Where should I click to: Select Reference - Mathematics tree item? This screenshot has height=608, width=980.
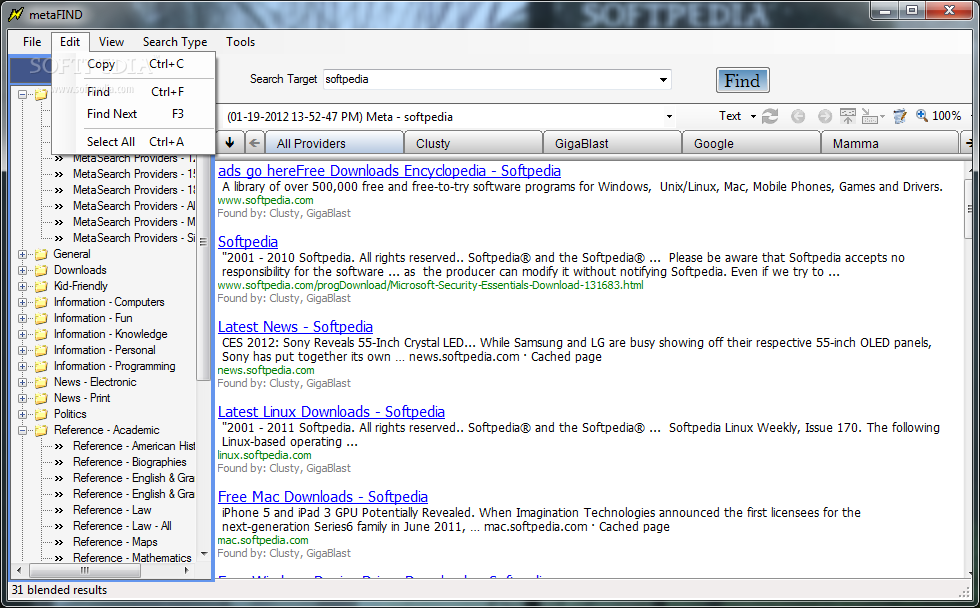coord(132,558)
